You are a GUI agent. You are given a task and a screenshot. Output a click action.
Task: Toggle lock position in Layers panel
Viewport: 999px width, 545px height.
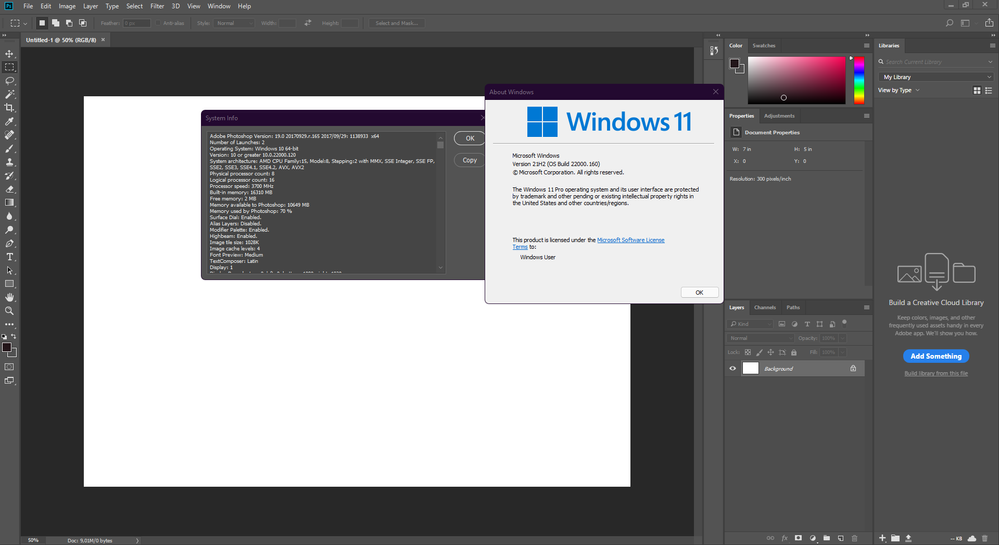click(x=770, y=352)
